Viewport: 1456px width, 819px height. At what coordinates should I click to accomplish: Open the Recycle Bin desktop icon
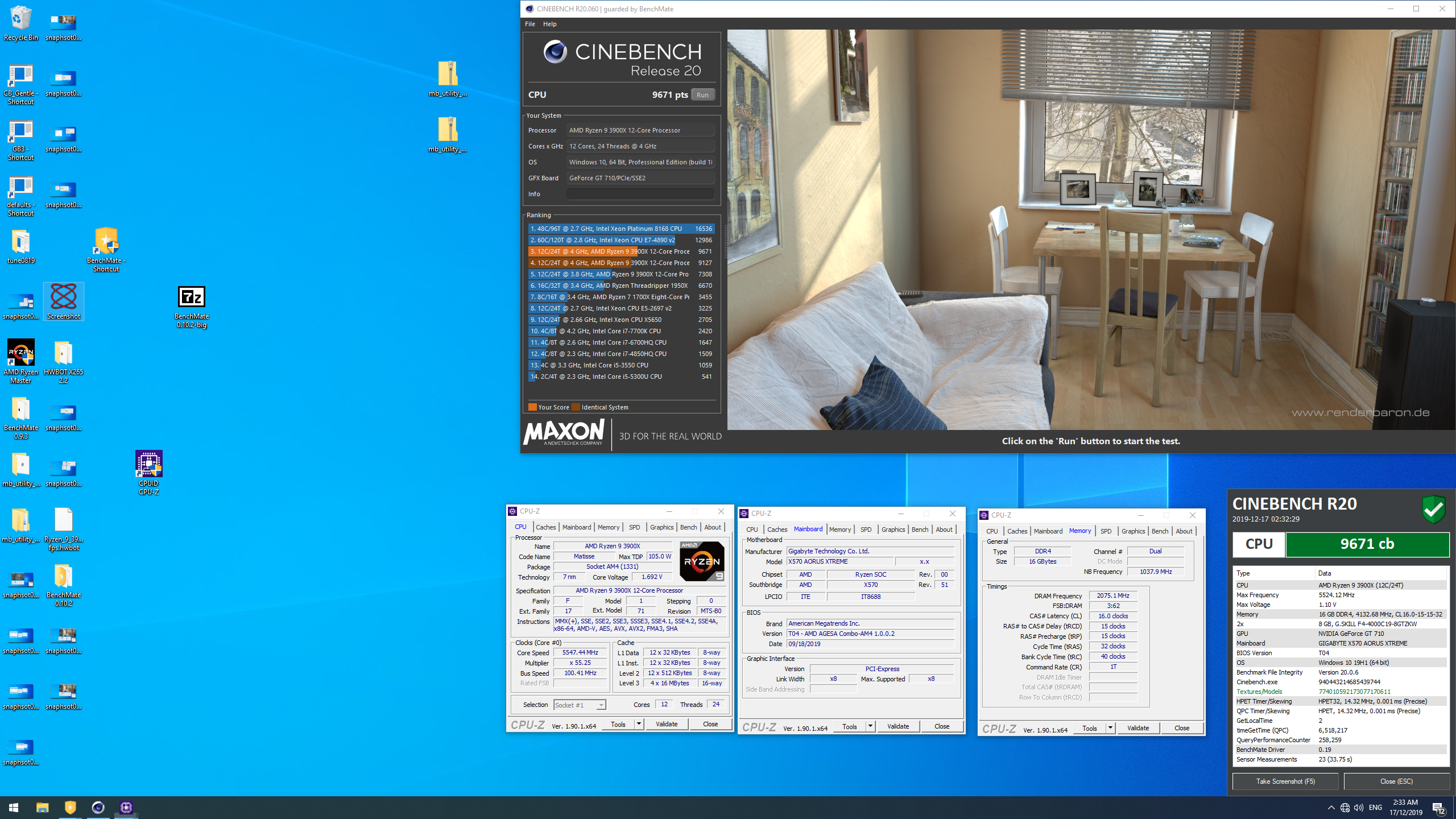click(x=20, y=23)
